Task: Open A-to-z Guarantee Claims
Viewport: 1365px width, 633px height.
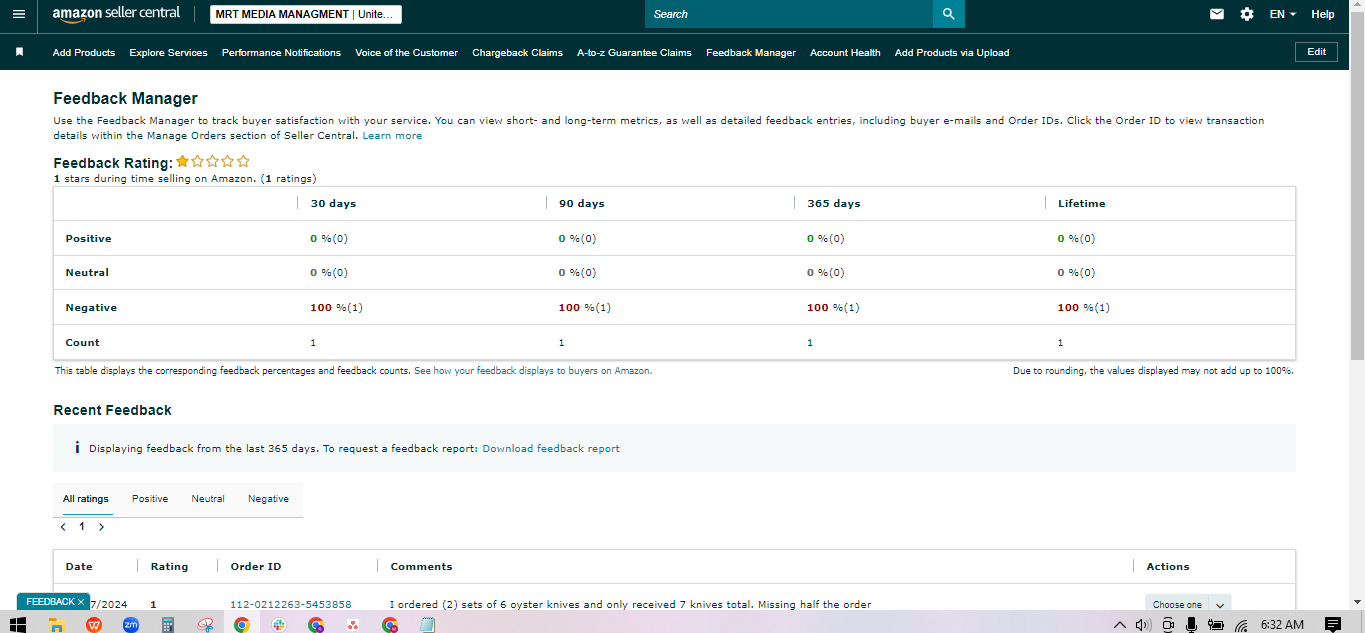Action: click(634, 53)
